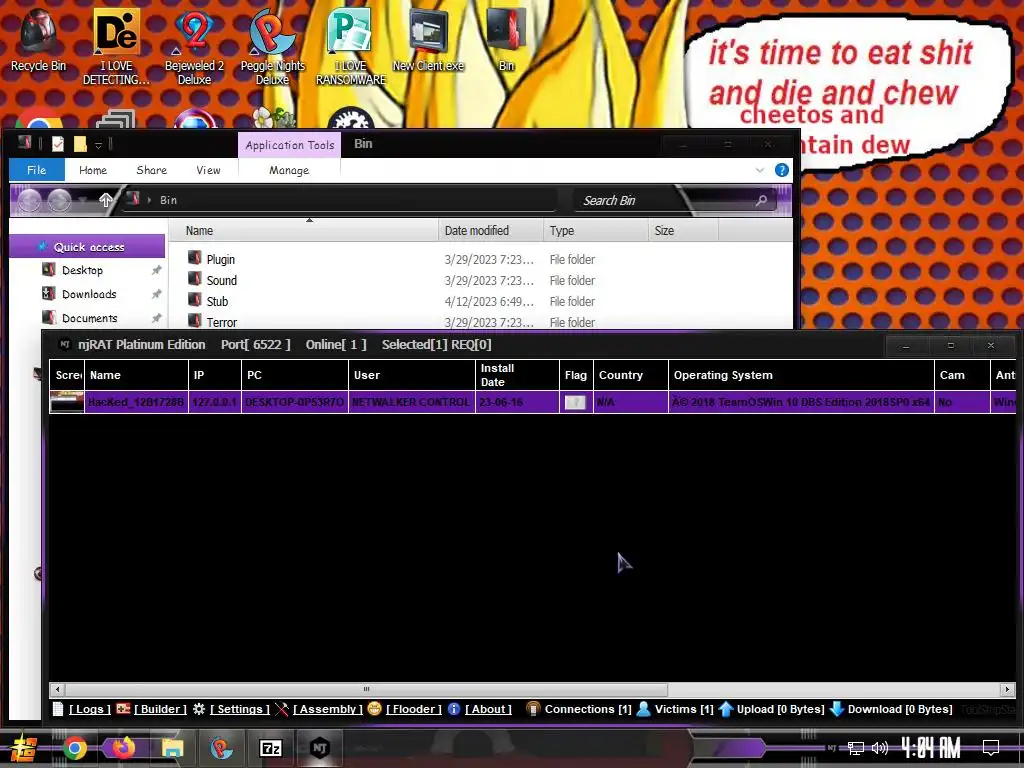Click the client screen thumbnail in njRAT row
1024x768 pixels.
(x=67, y=402)
